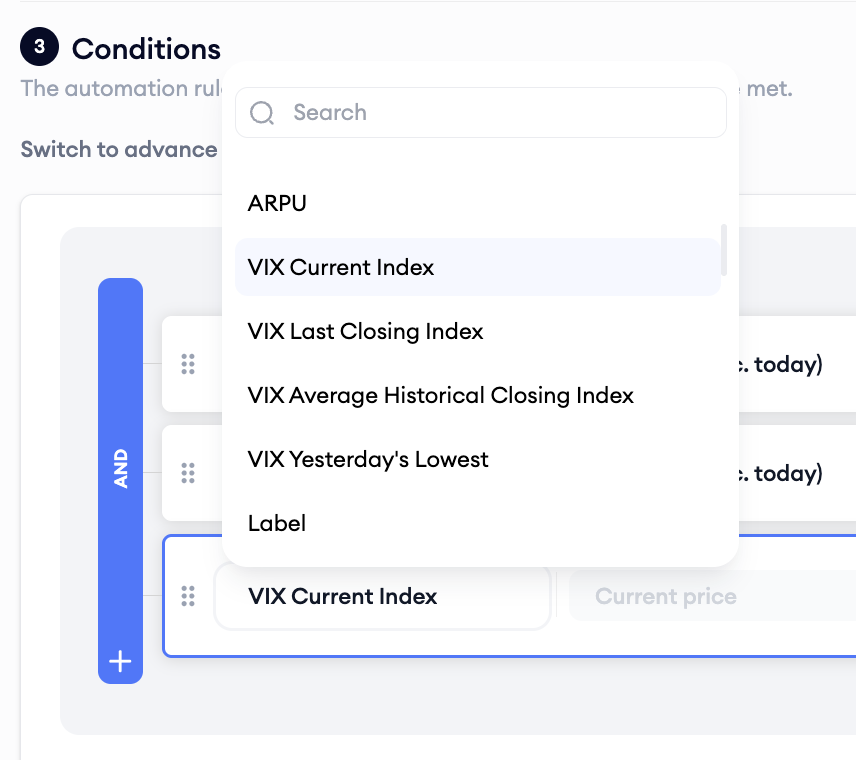Click Switch to advanced link
Image resolution: width=856 pixels, height=760 pixels.
click(119, 149)
